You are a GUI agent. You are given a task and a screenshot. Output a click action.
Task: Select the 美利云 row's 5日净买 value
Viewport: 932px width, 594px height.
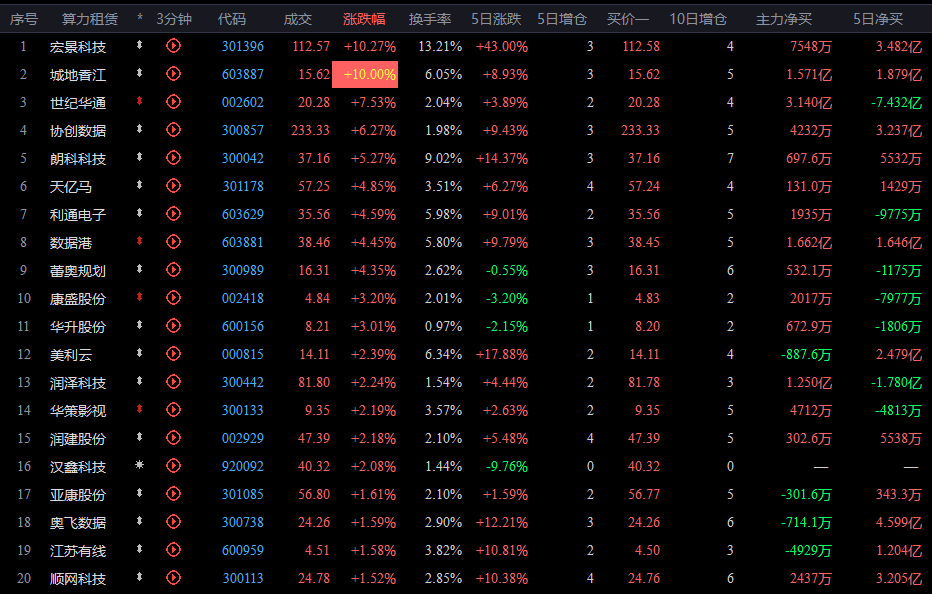pos(900,355)
